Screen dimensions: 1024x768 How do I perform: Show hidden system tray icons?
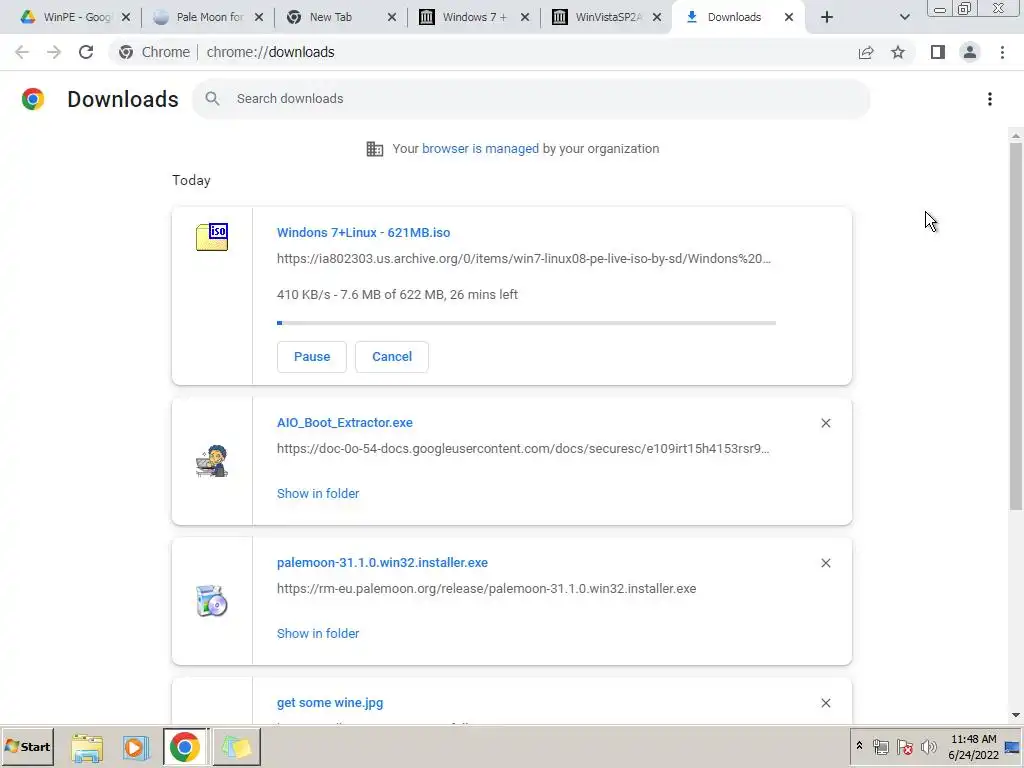point(859,746)
